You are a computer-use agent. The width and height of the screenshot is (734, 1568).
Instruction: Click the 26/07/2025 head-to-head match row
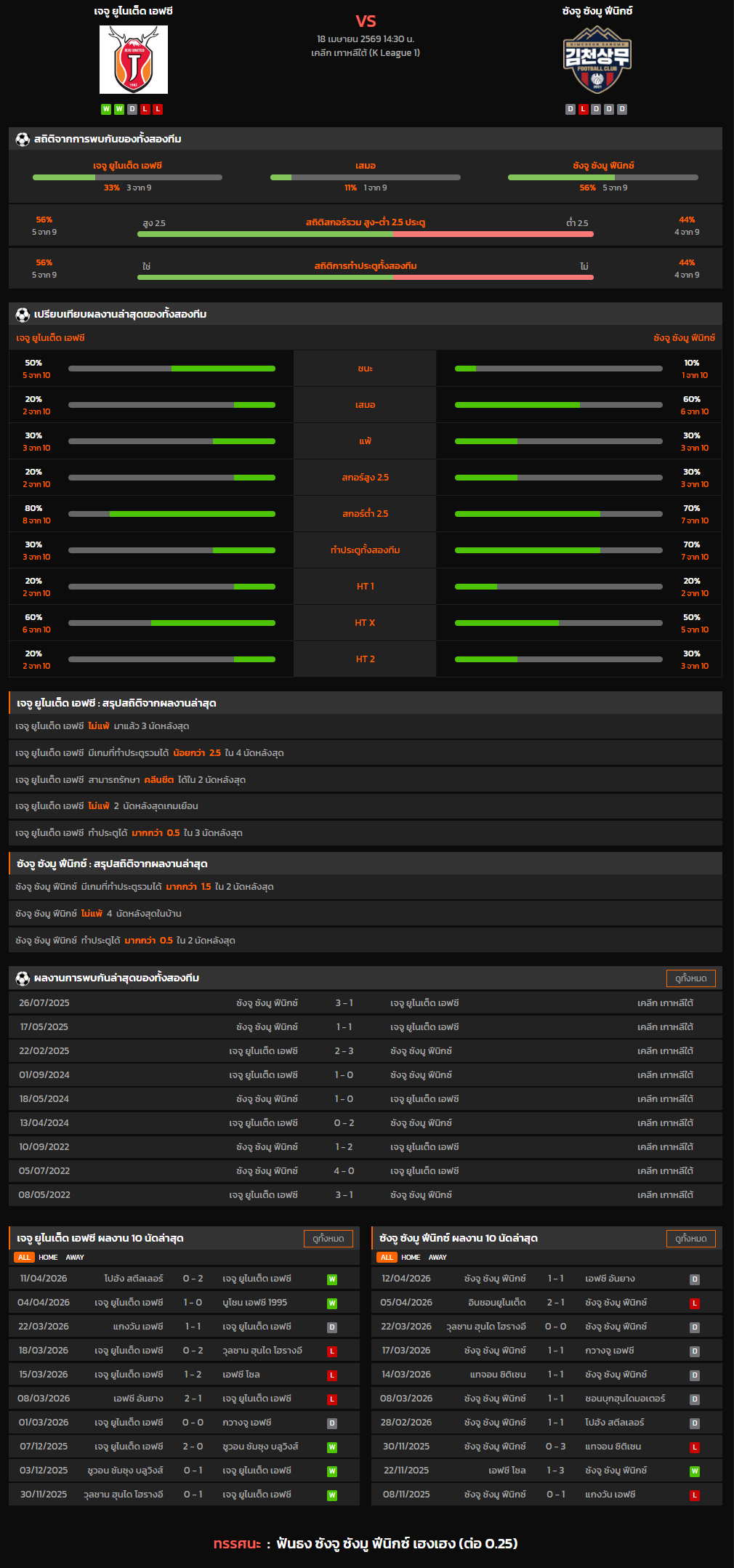(x=366, y=1003)
